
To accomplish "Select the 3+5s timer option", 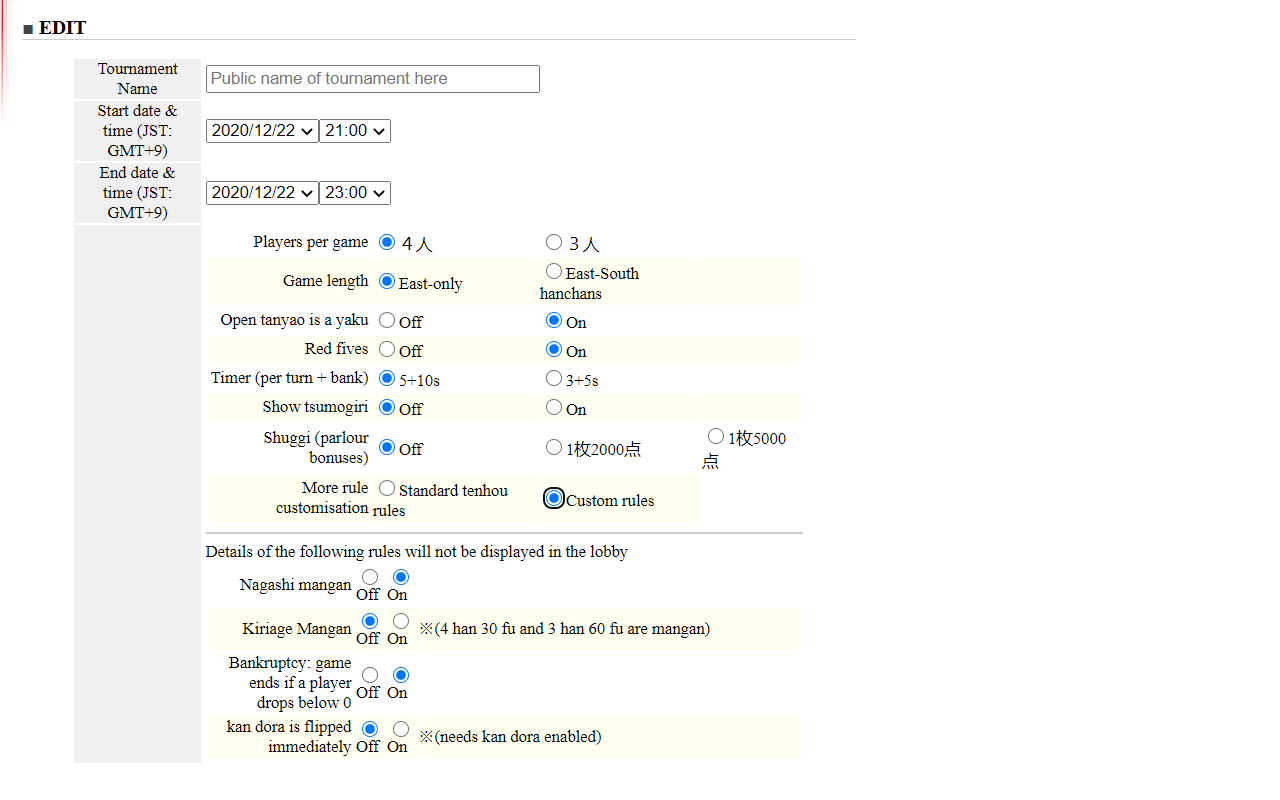I will [554, 377].
